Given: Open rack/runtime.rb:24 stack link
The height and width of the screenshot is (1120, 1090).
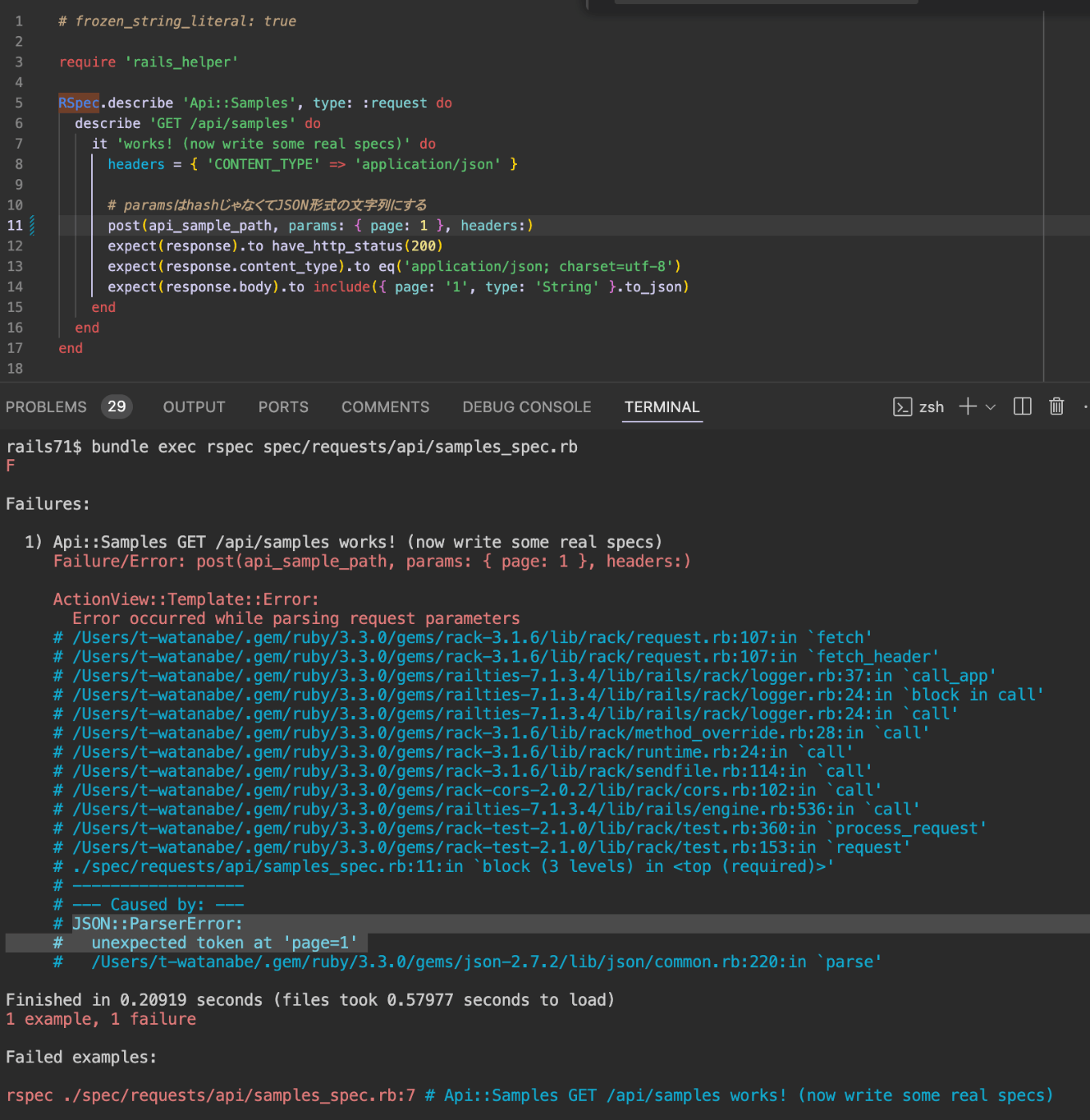Looking at the screenshot, I should (463, 752).
